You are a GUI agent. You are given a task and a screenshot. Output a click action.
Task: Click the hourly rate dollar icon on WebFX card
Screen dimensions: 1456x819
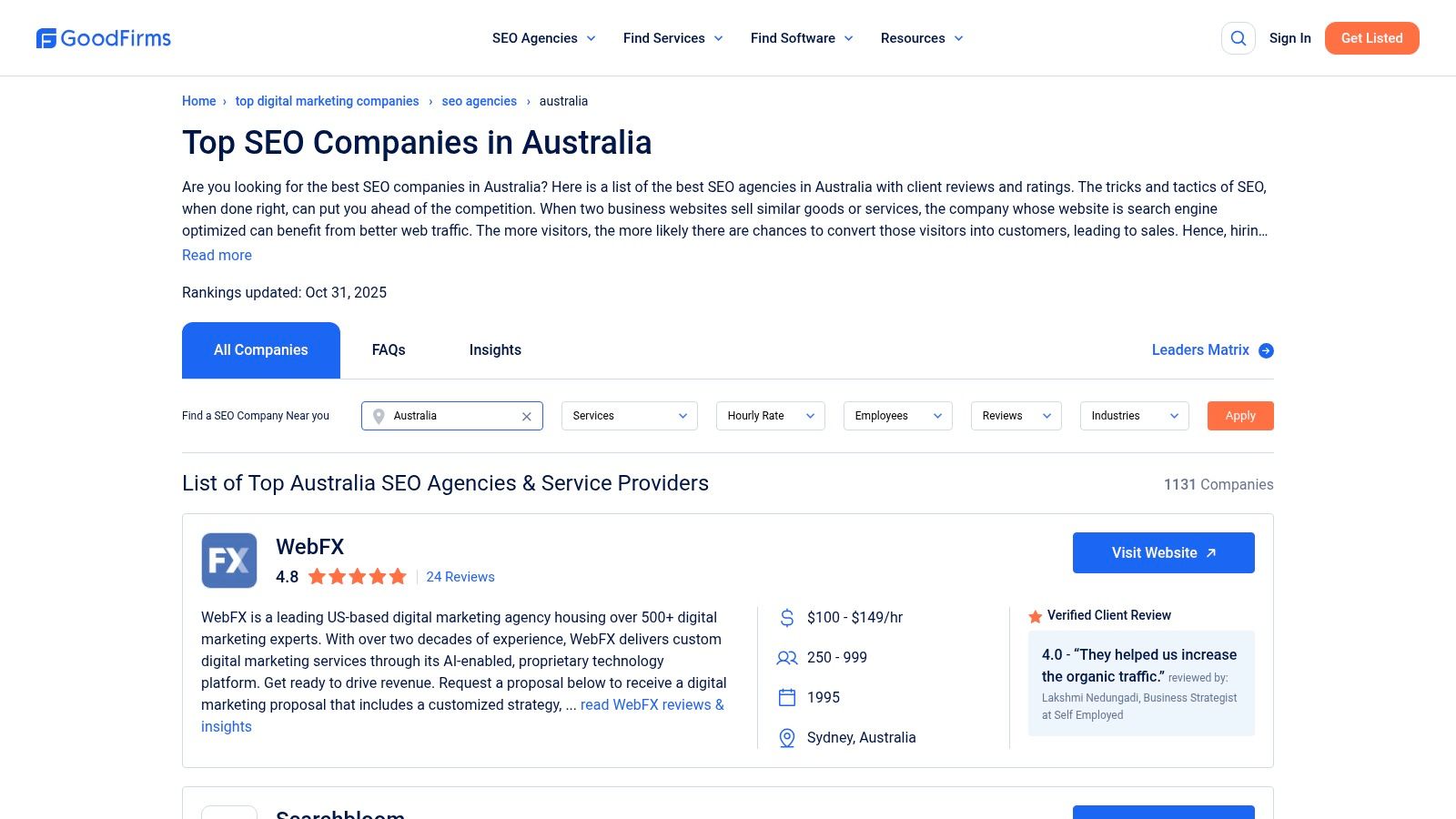pos(786,617)
